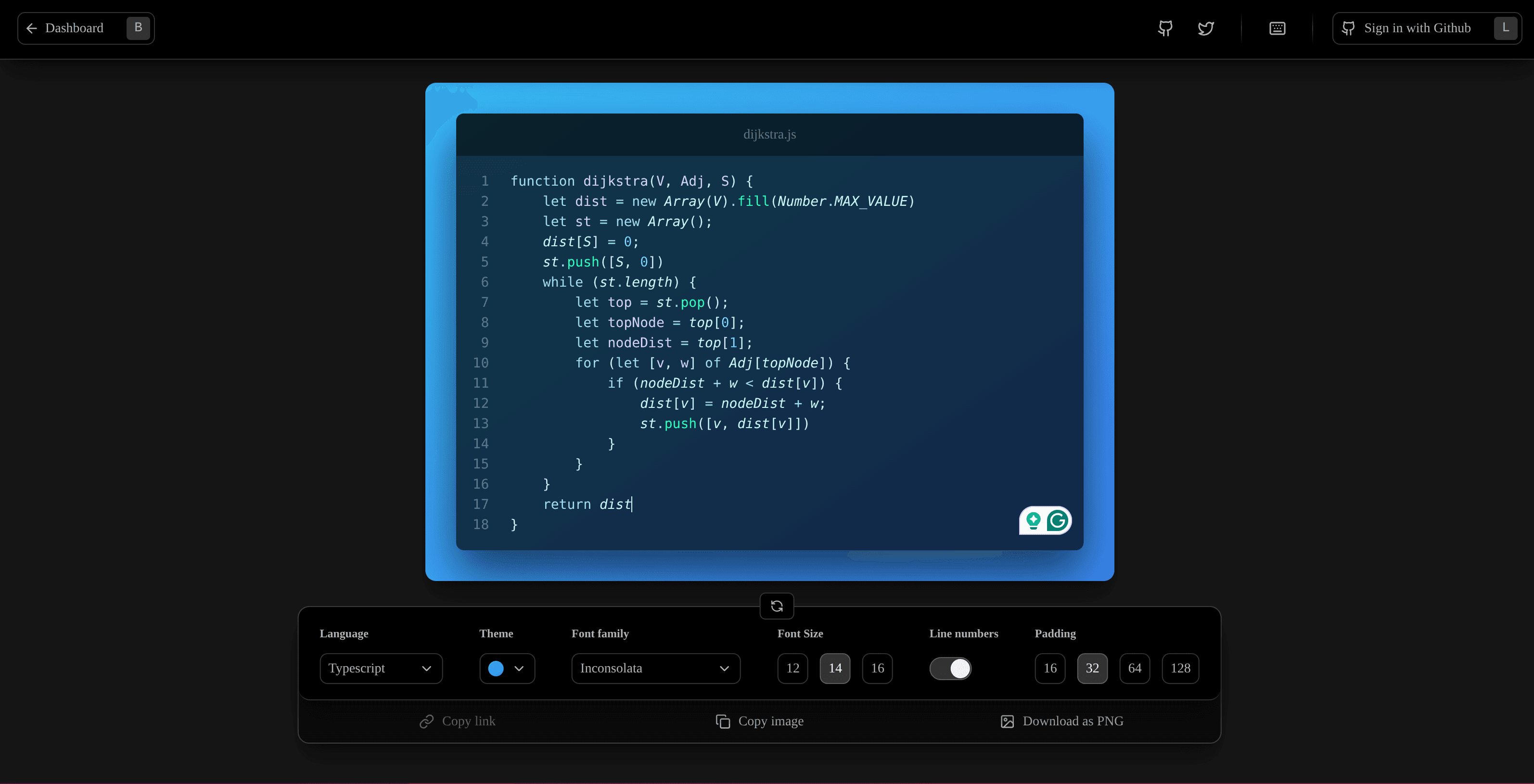Open the Language dropdown showing Typescript
1534x784 pixels.
[381, 669]
